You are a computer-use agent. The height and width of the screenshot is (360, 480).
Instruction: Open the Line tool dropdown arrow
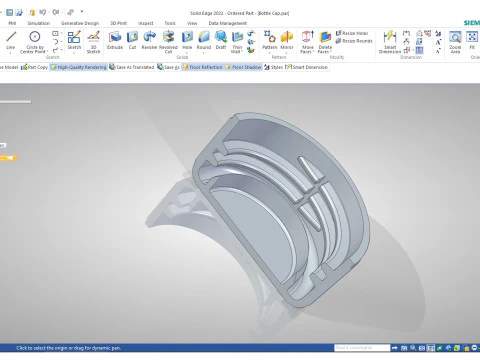[11, 53]
